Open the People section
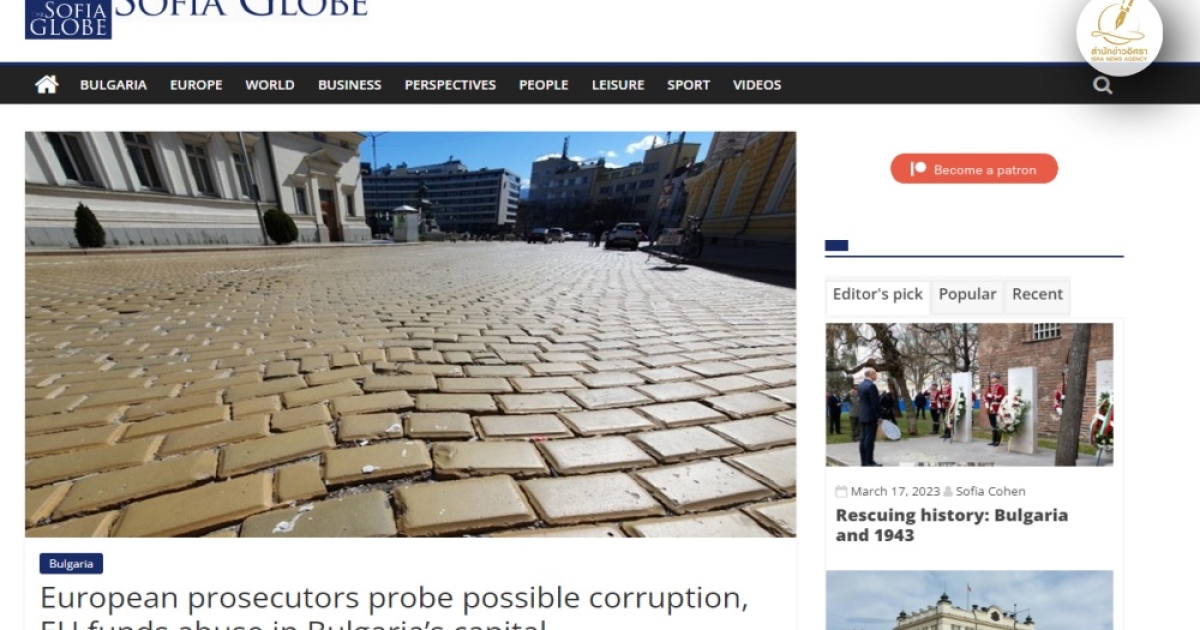Screen dimensions: 1200x630 tap(543, 85)
